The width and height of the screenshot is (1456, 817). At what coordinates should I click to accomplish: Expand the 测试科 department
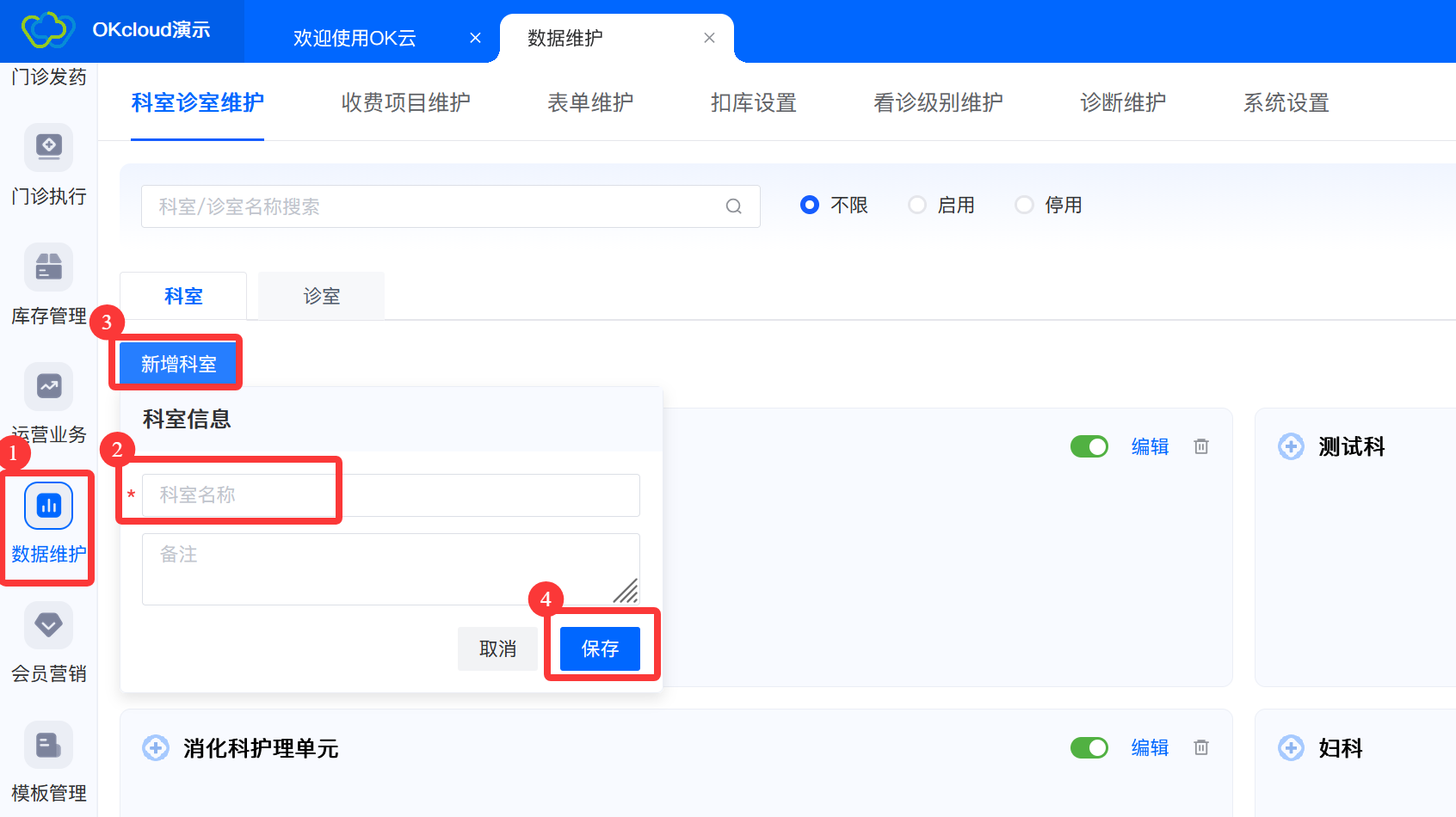click(x=1291, y=447)
